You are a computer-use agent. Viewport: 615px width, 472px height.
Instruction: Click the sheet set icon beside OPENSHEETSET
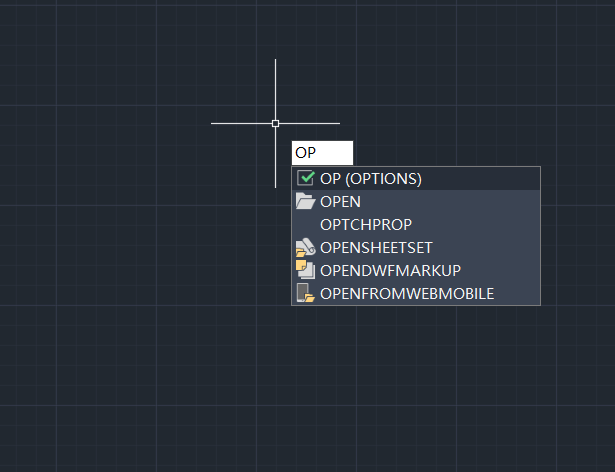click(306, 248)
